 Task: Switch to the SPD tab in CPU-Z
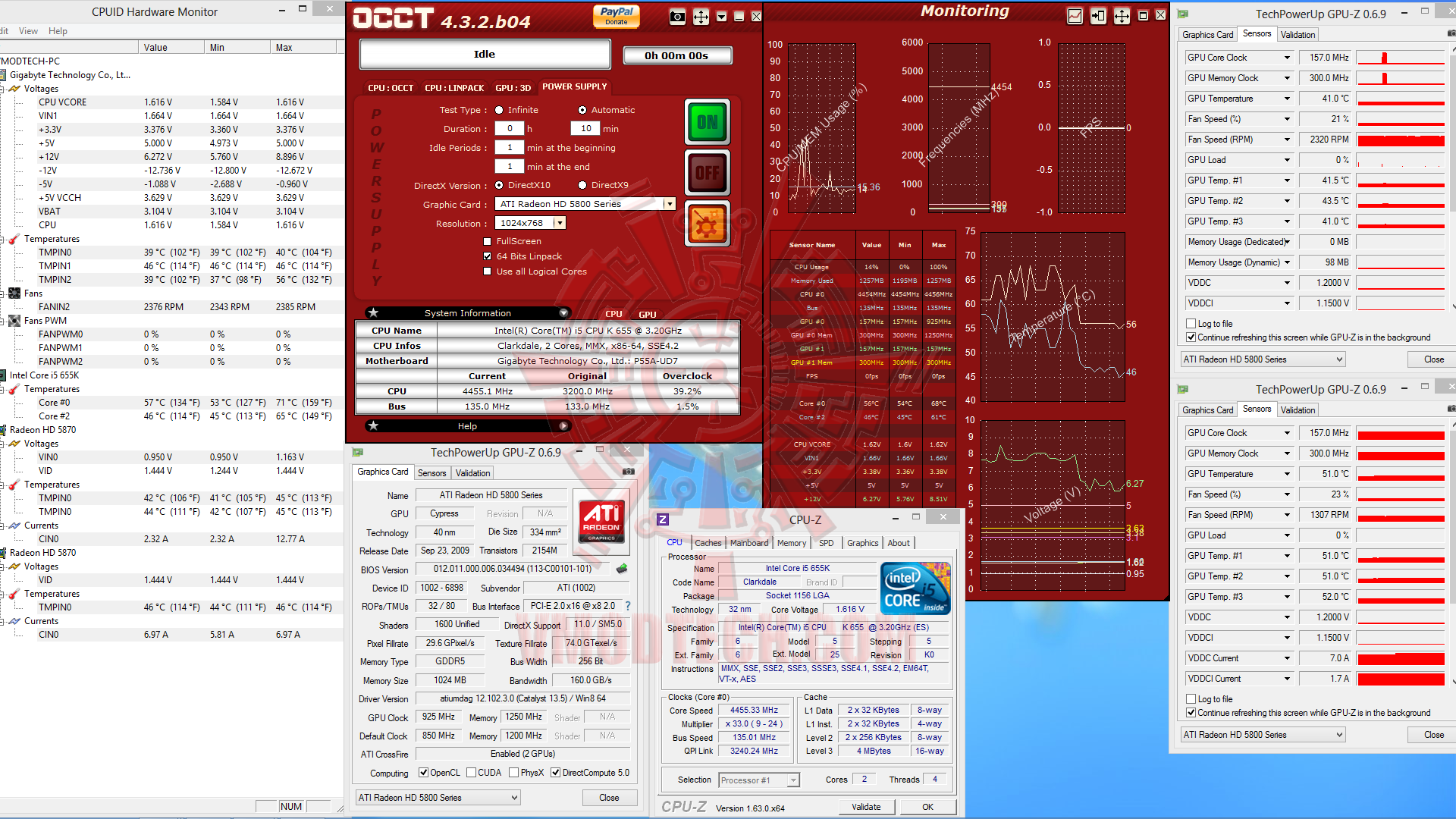coord(827,543)
